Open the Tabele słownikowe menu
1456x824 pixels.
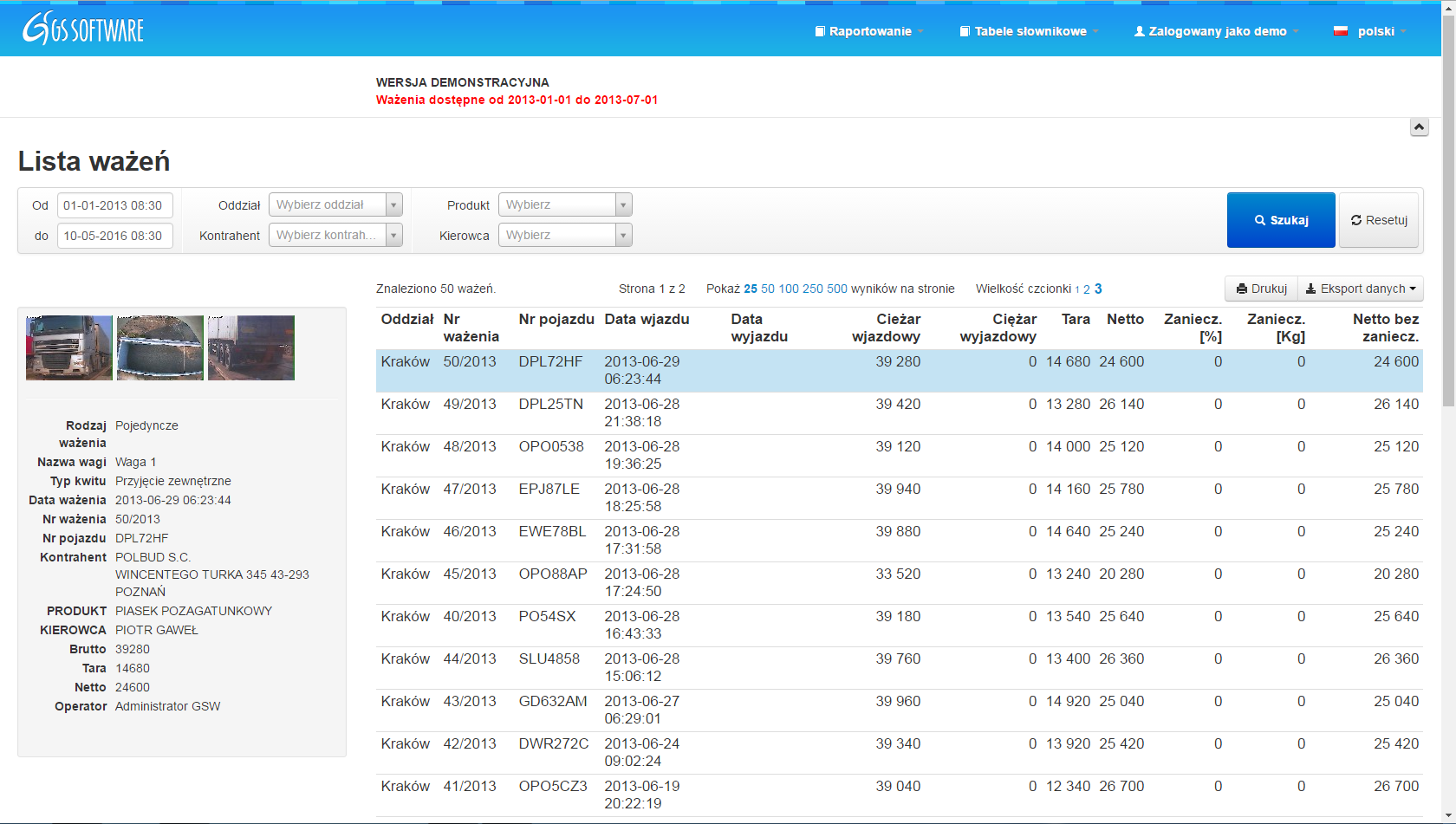1030,31
